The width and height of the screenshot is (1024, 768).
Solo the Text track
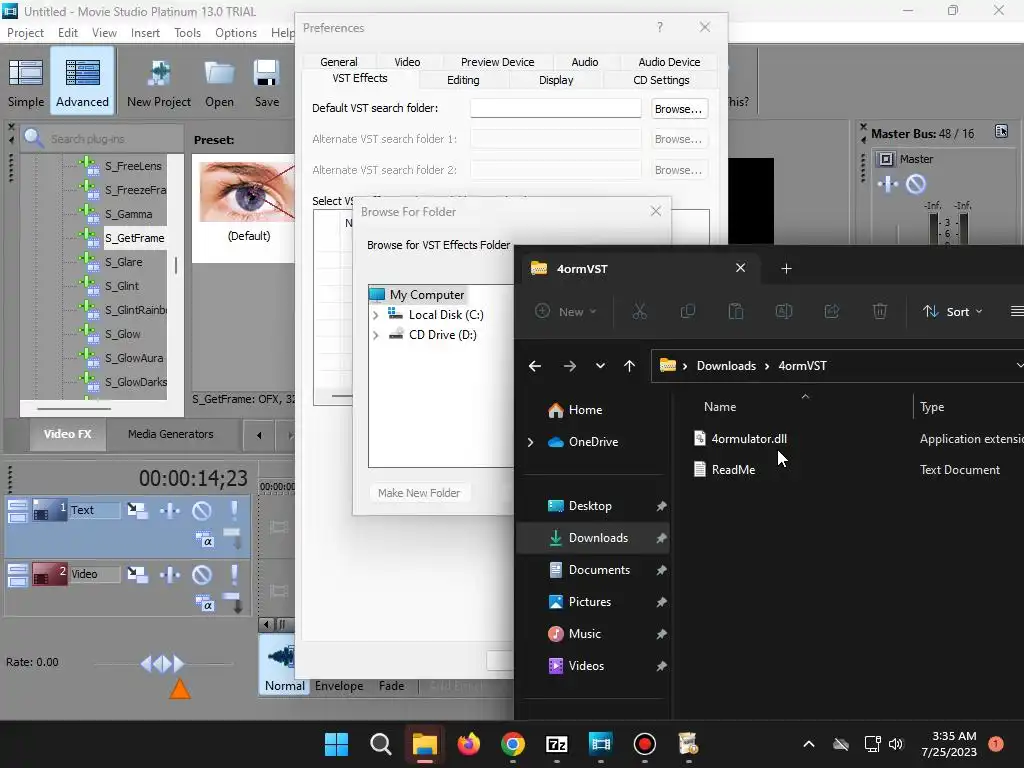tap(234, 510)
